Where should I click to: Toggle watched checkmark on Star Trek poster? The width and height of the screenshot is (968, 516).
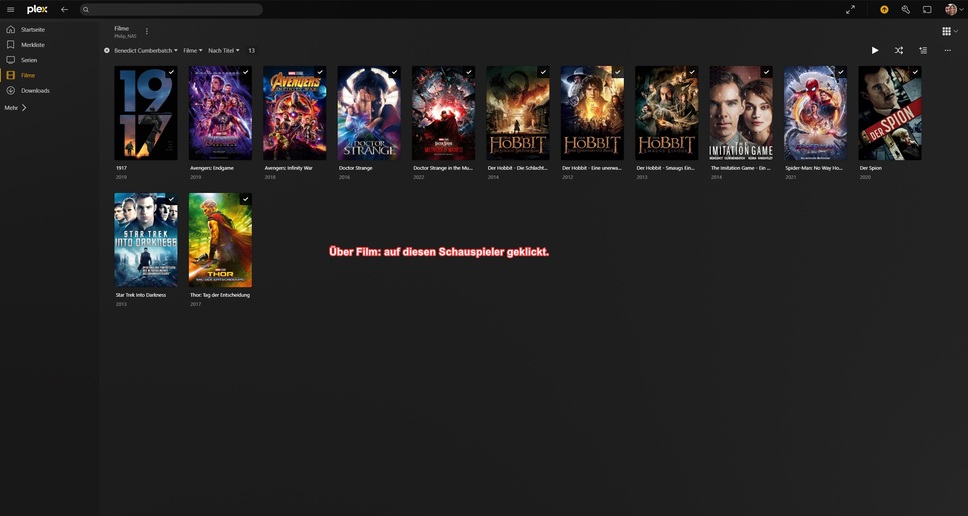(x=172, y=199)
